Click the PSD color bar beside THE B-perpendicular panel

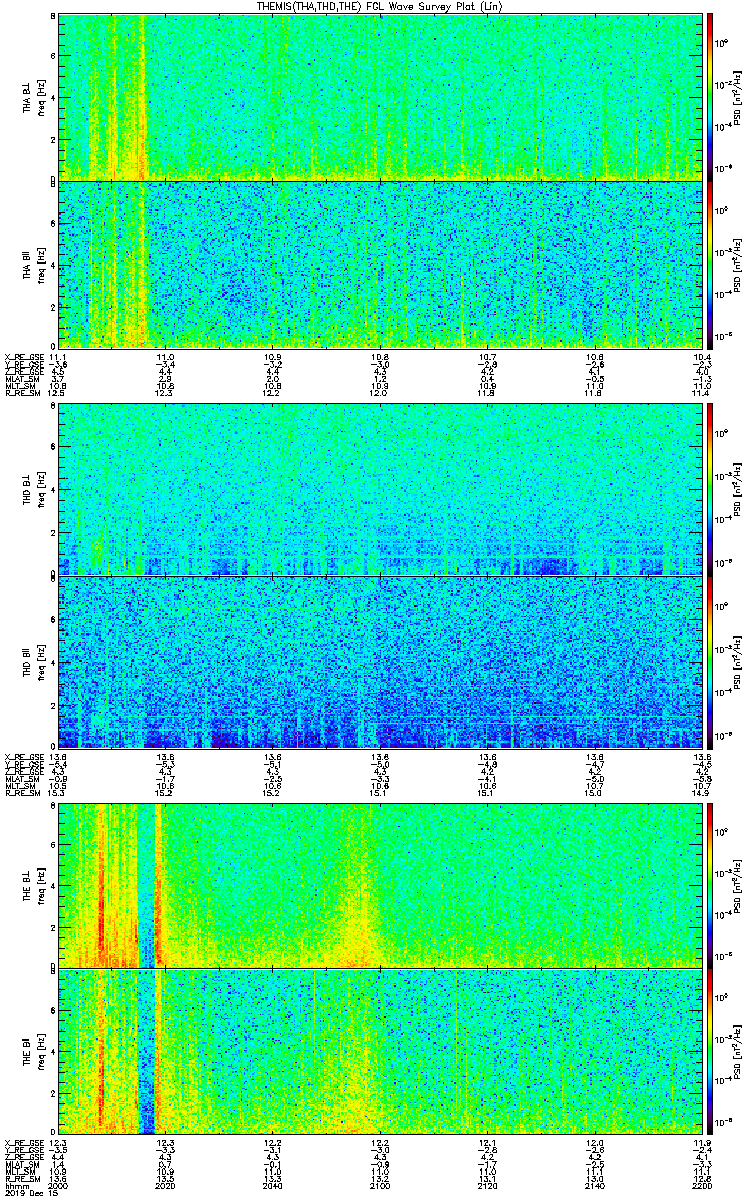tap(711, 884)
